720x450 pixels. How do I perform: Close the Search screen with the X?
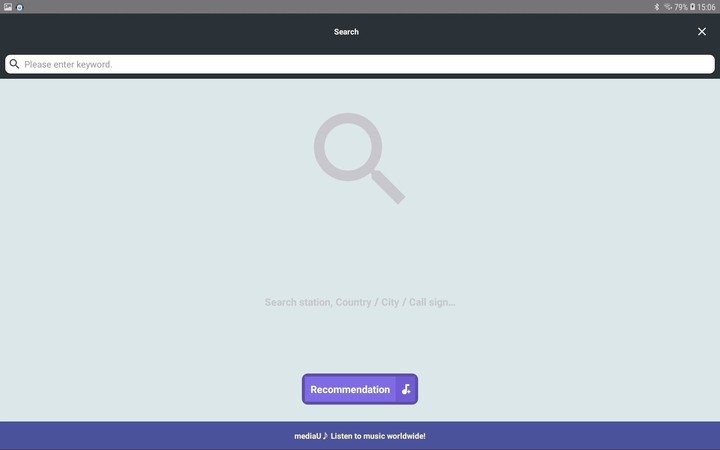(x=701, y=32)
